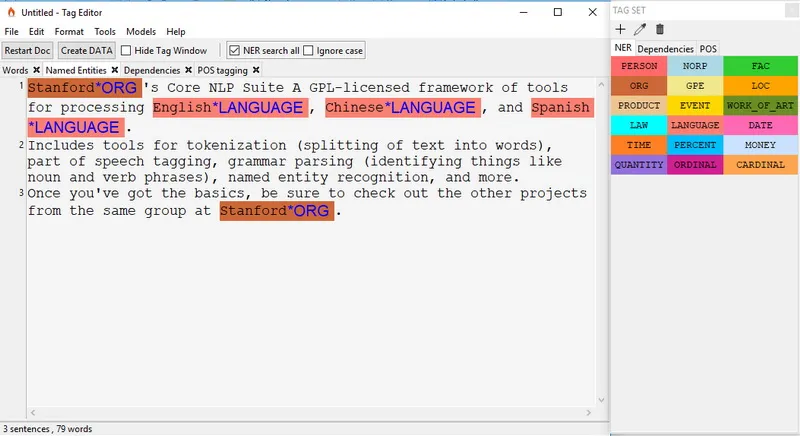Close the Words tab with its X

[36, 70]
